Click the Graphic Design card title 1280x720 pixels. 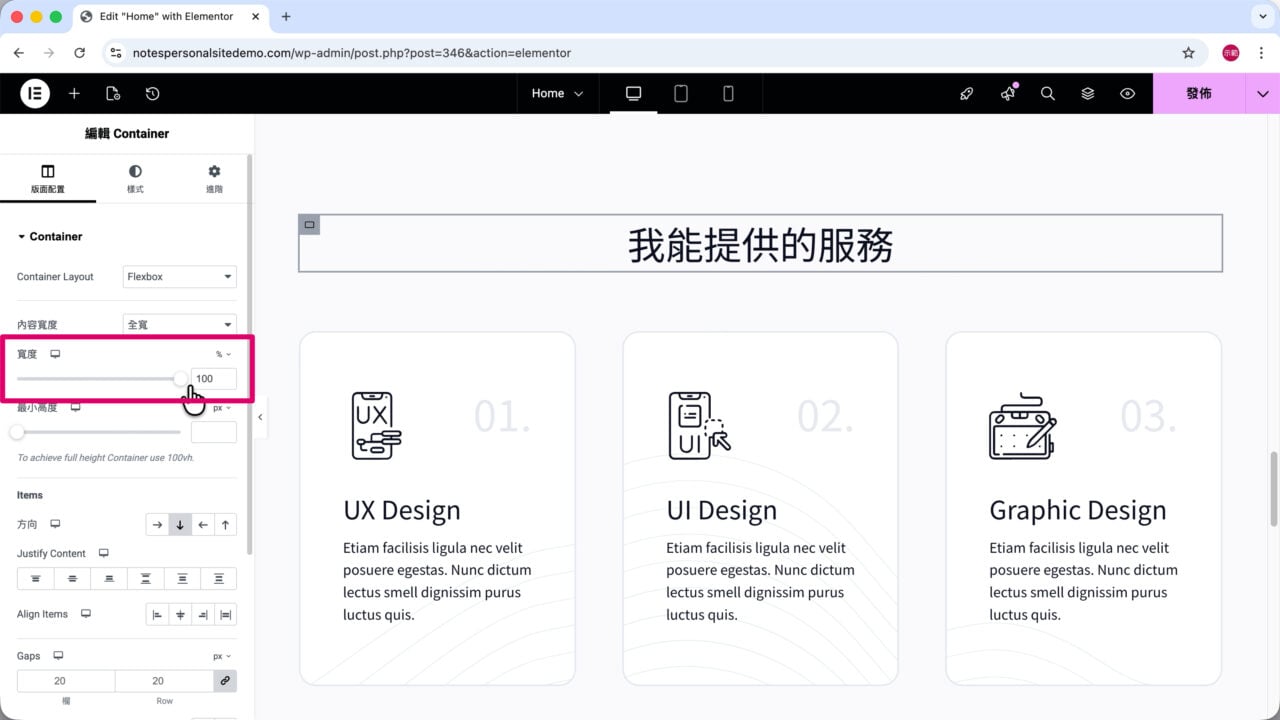pos(1078,510)
